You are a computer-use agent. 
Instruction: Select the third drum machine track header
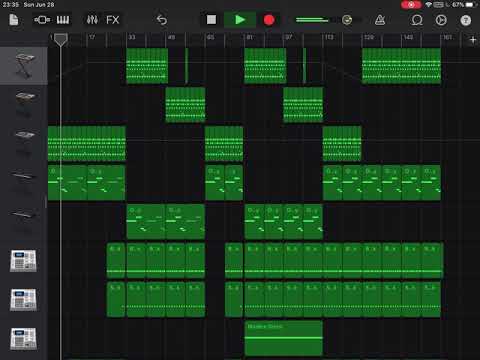tap(23, 338)
